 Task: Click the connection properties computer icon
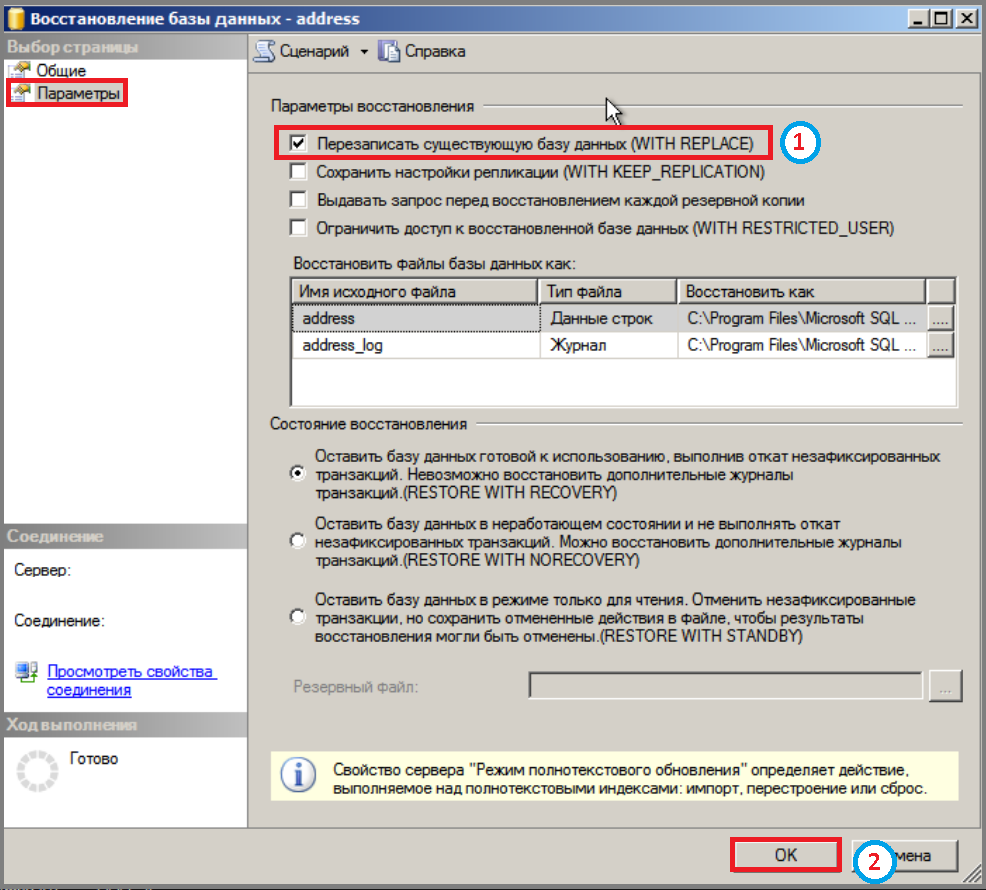click(26, 672)
